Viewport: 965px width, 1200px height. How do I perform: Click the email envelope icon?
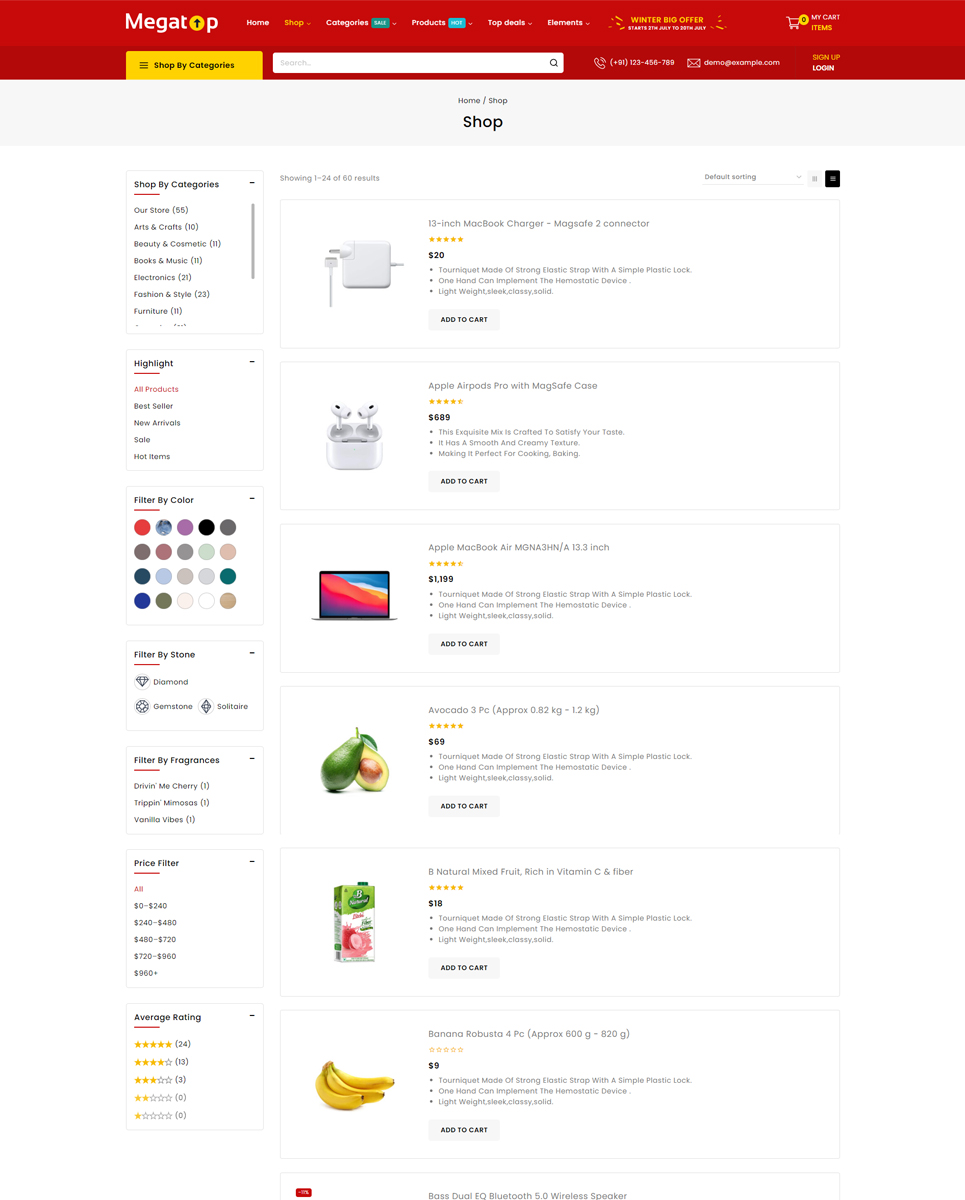[x=693, y=63]
